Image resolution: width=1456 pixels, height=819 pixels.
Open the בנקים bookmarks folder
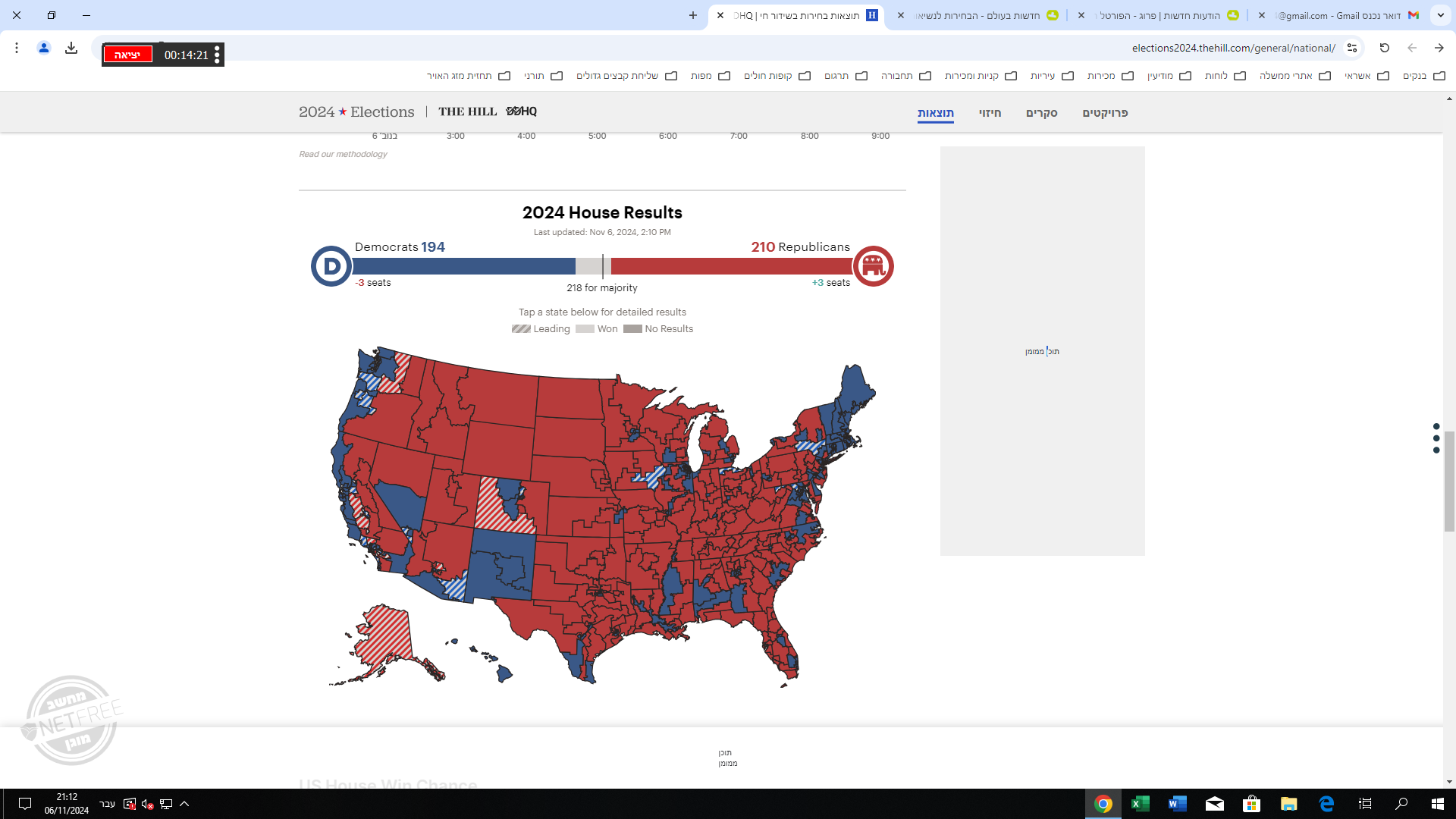(1423, 76)
